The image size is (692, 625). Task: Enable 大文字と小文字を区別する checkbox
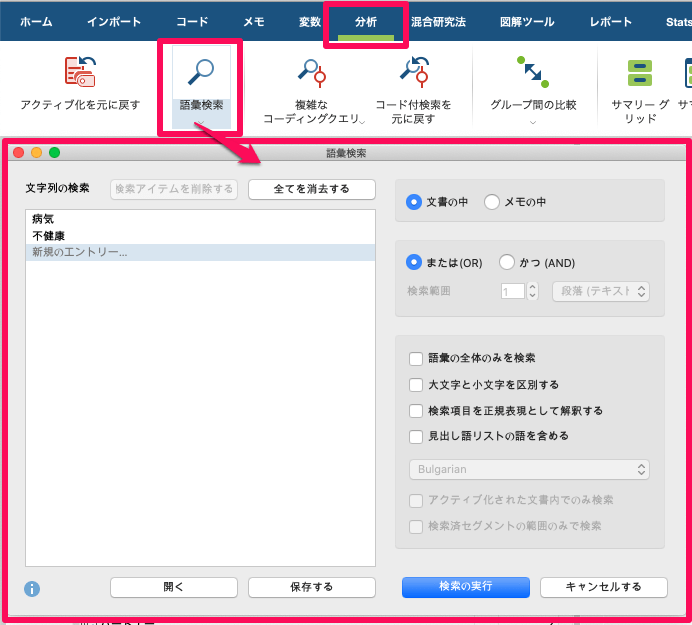pyautogui.click(x=416, y=385)
